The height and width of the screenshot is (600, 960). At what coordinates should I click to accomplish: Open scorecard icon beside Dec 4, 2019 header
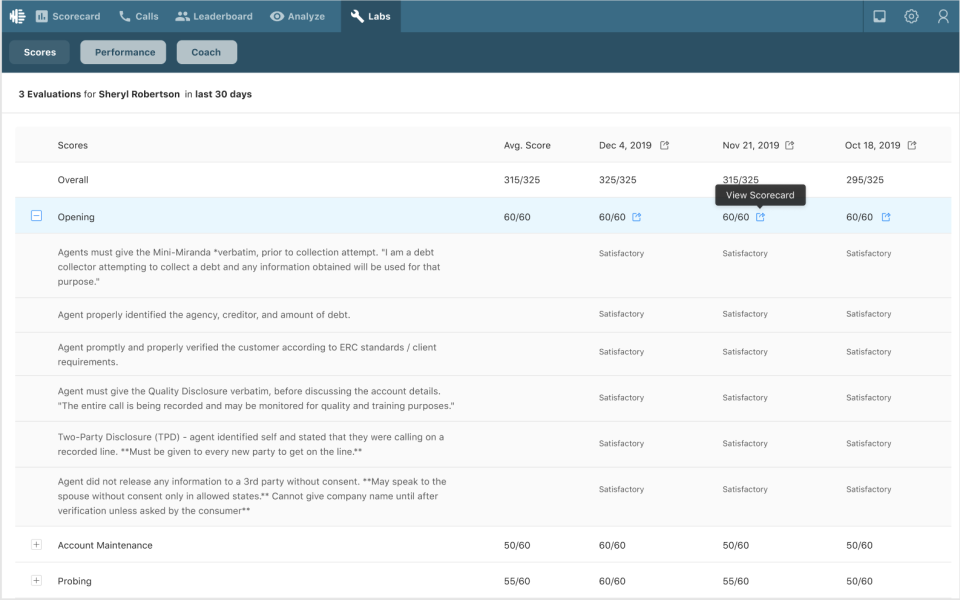664,145
